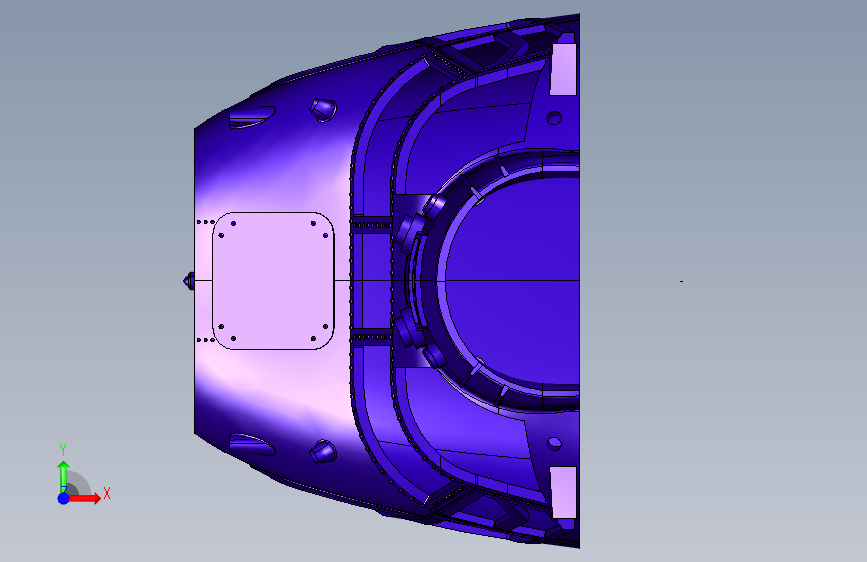Select the pointed probe at the nose tip

[x=189, y=281]
